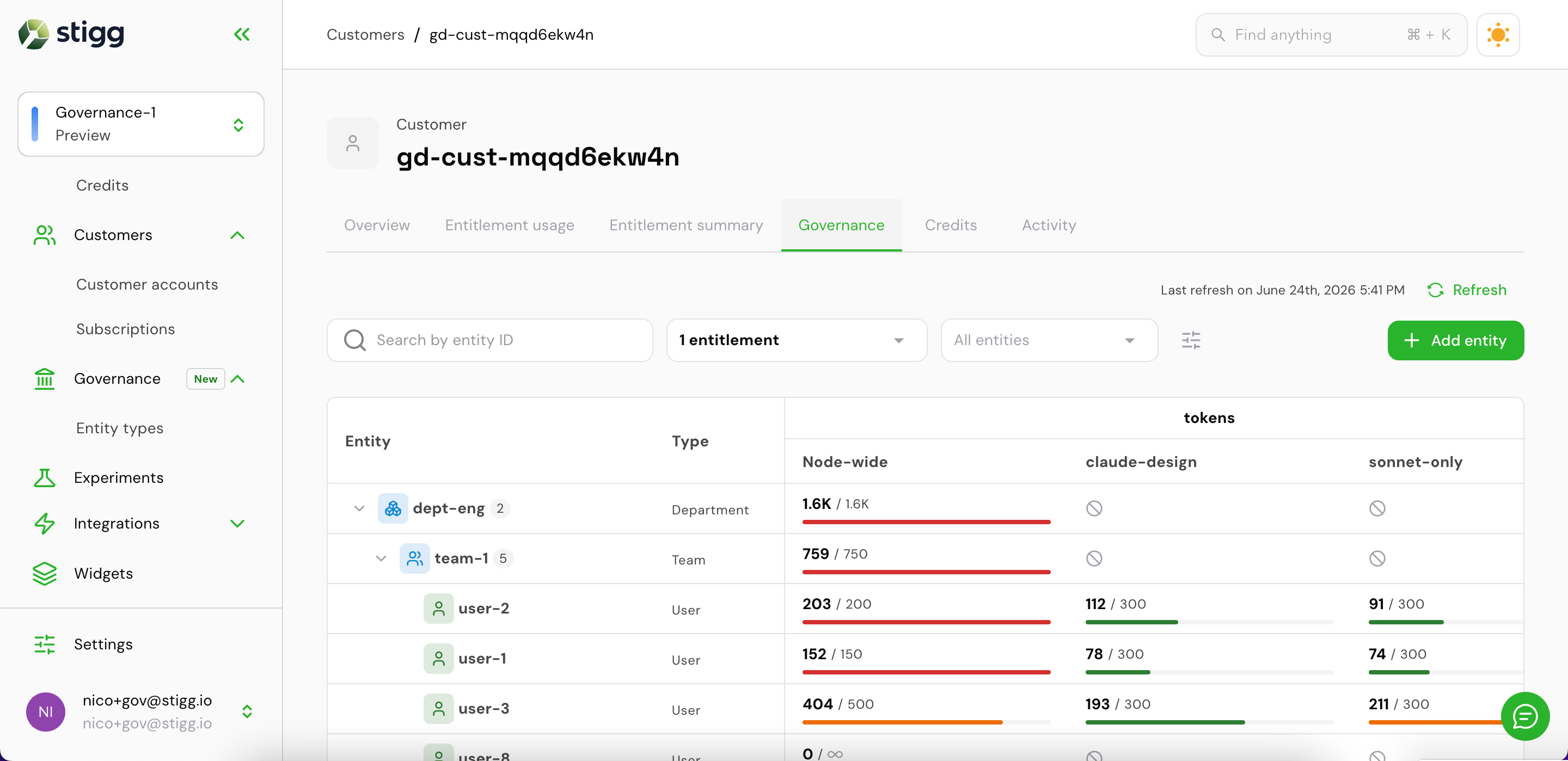Click the sonnet-only column header
The image size is (1568, 761).
coord(1415,462)
